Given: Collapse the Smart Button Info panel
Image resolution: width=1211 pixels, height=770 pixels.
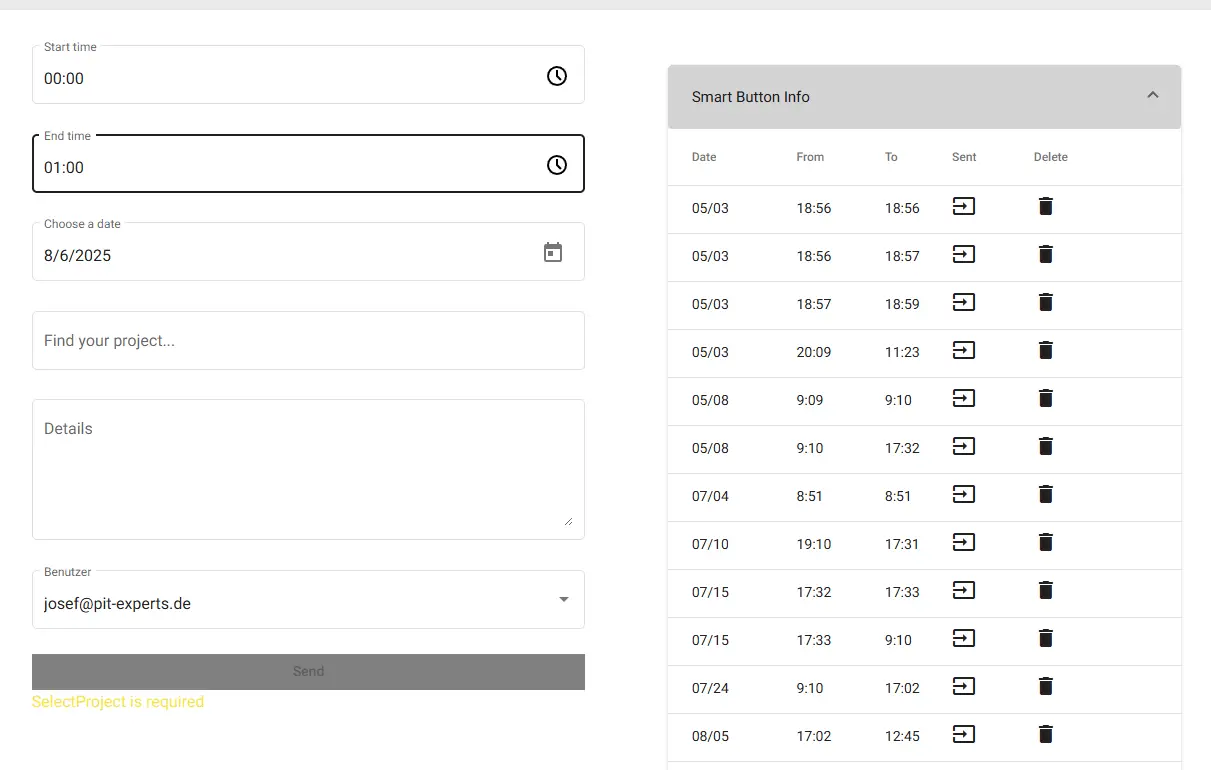Looking at the screenshot, I should (x=1152, y=96).
